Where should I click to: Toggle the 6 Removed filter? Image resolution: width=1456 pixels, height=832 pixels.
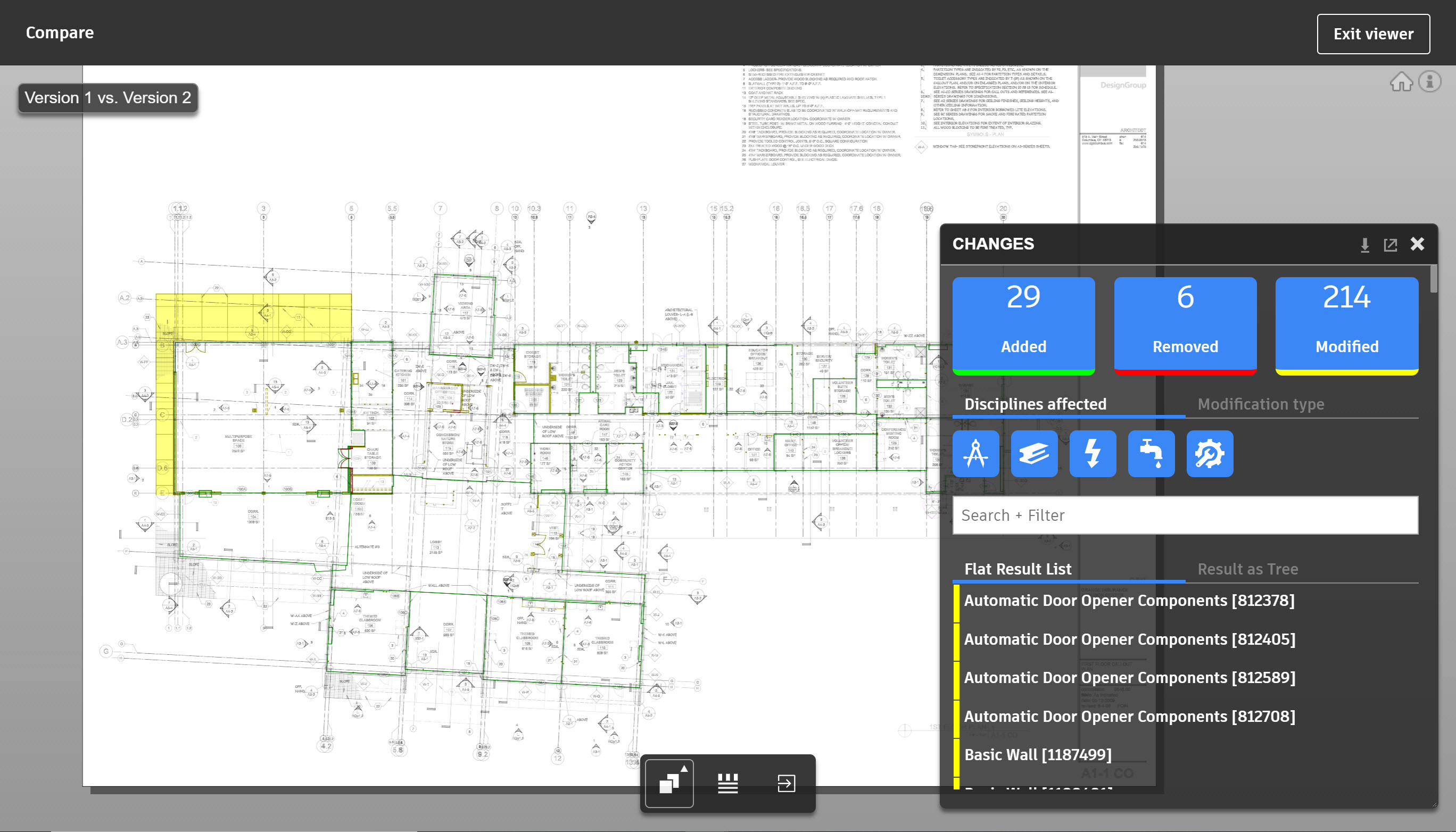coord(1185,326)
